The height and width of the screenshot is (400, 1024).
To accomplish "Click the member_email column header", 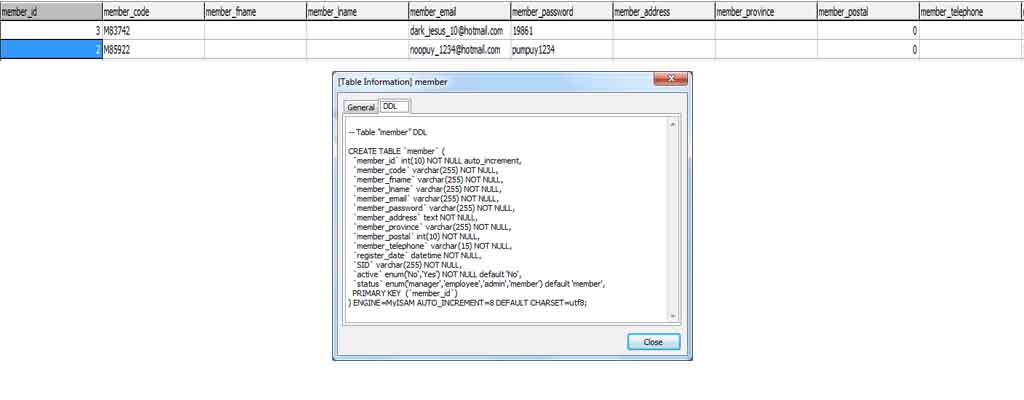I will point(460,12).
